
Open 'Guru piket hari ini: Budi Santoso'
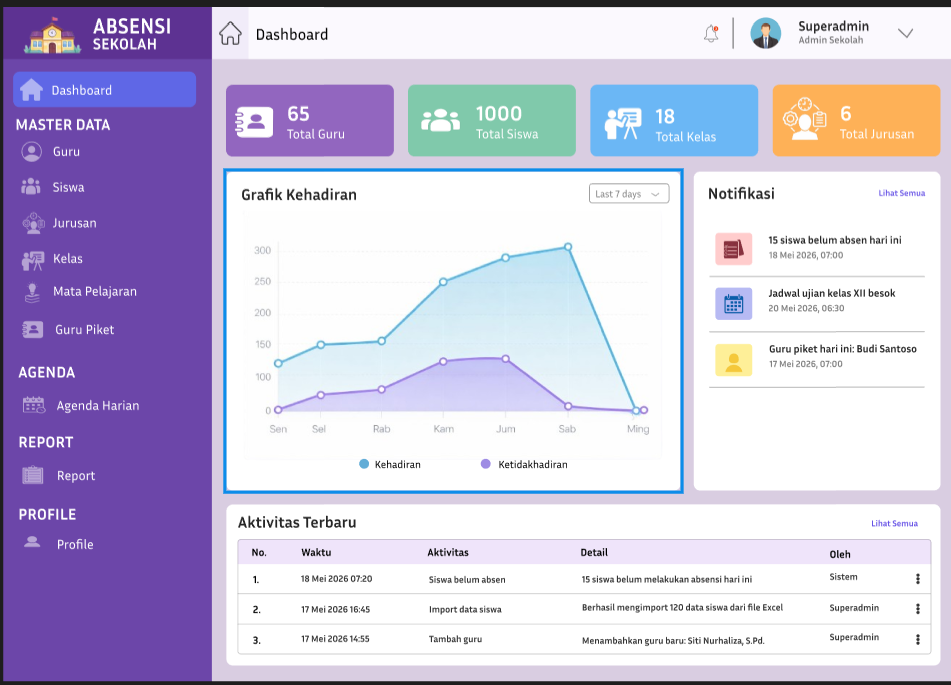842,349
